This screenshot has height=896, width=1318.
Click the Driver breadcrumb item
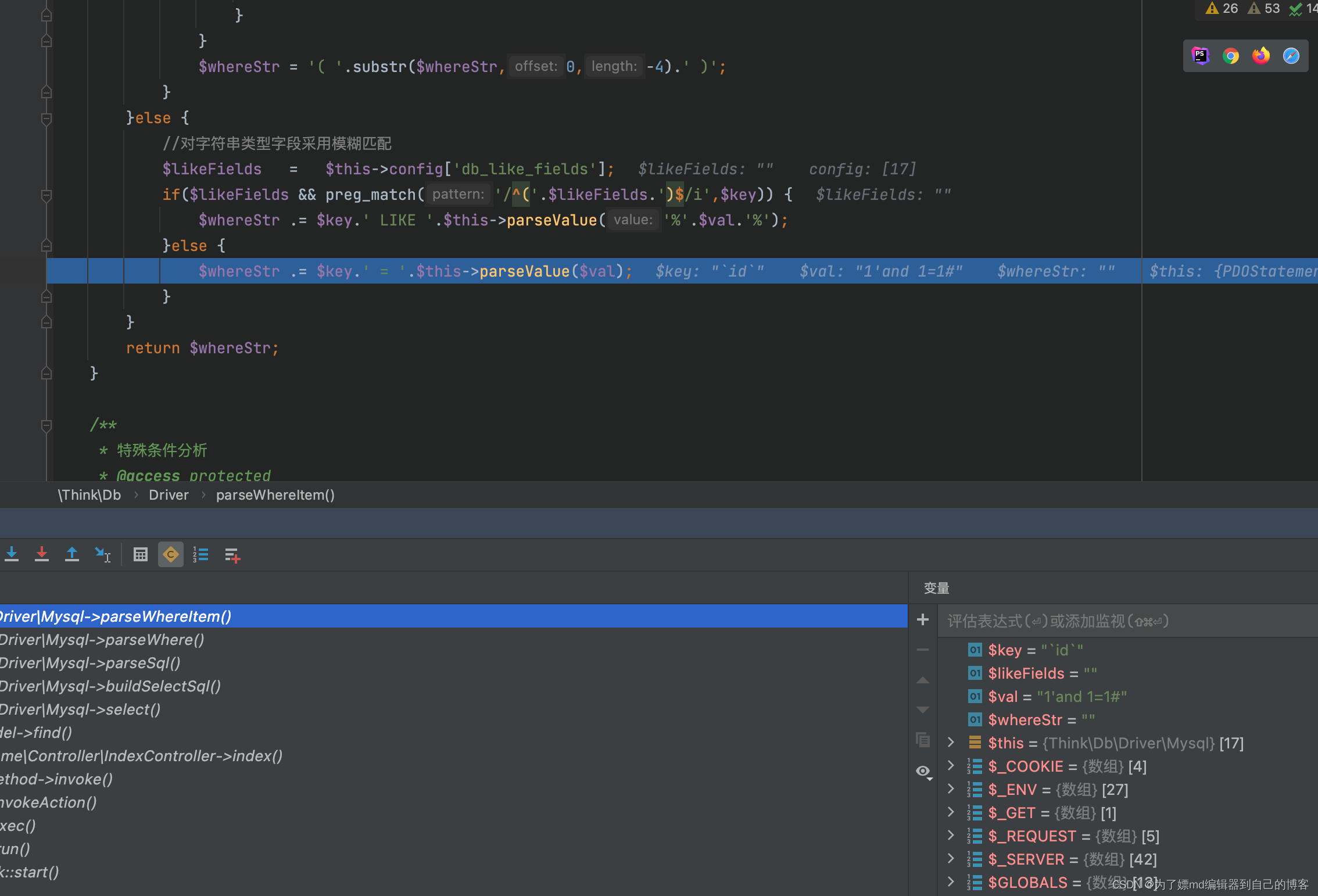click(169, 495)
